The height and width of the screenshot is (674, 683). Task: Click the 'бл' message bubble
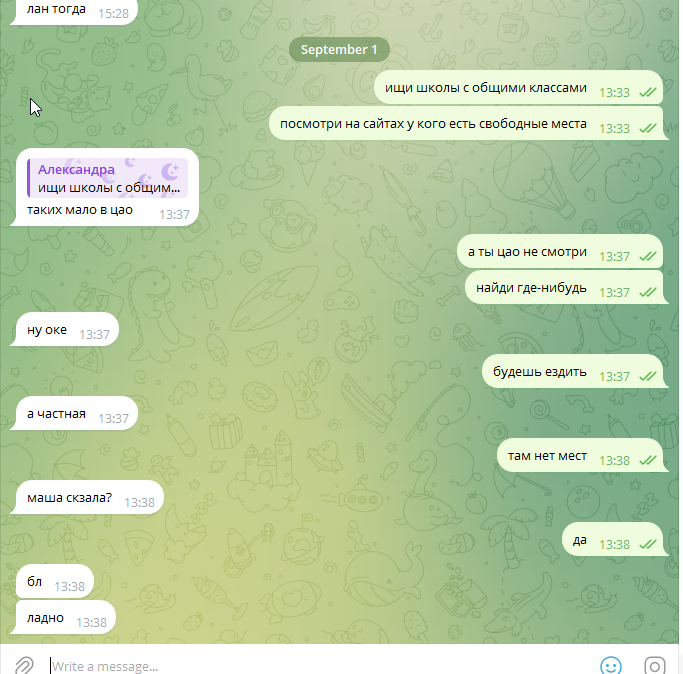(55, 581)
